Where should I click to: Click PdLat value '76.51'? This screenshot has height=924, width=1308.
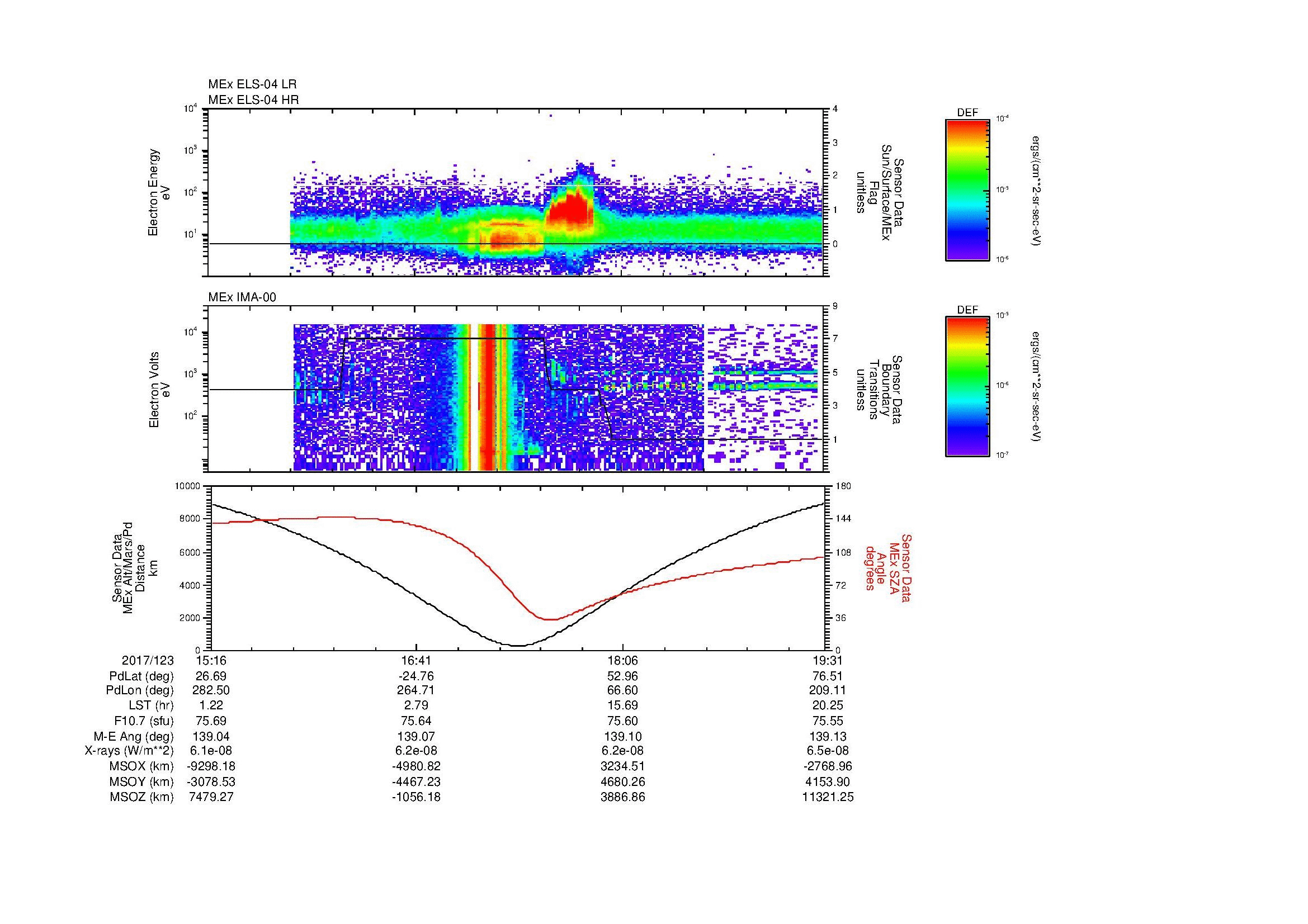tap(827, 676)
